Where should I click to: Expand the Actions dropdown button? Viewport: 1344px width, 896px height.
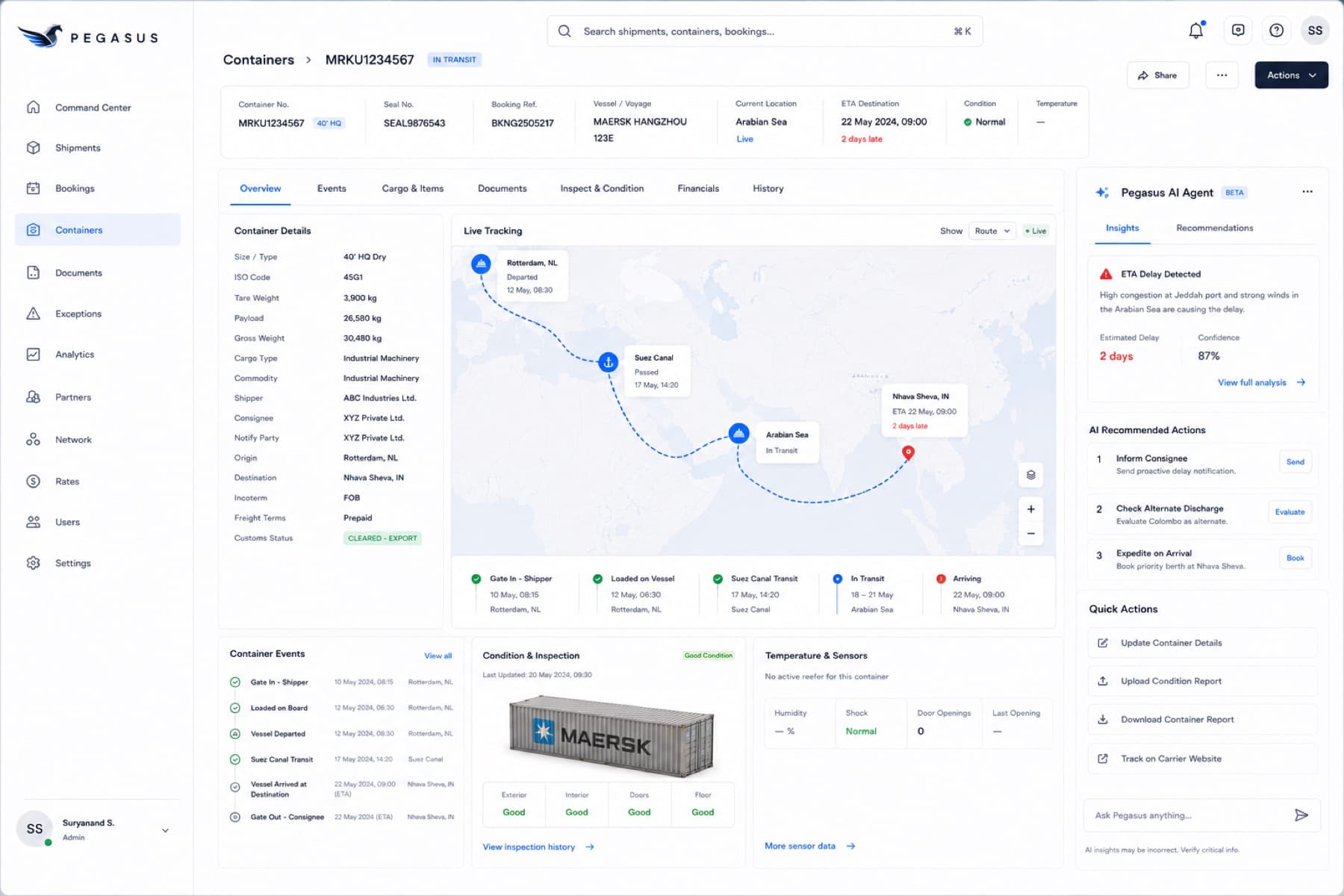(x=1291, y=75)
